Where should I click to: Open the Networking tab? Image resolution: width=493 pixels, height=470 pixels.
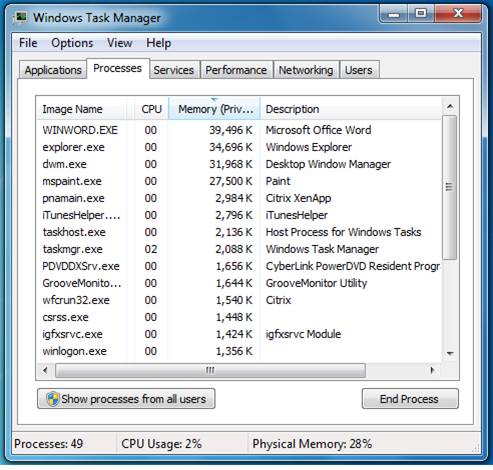pos(306,70)
